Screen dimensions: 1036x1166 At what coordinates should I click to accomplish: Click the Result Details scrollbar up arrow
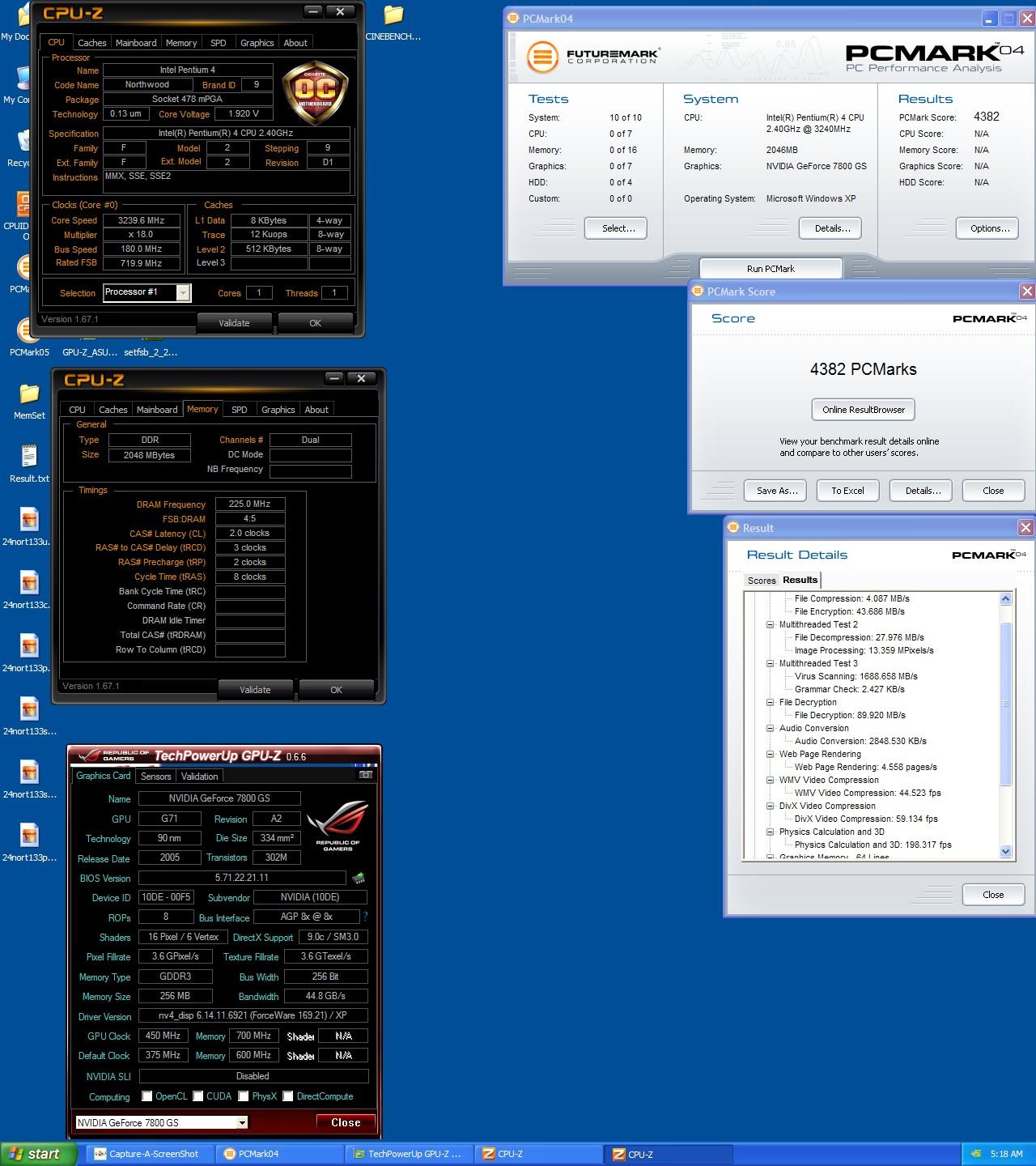(1006, 599)
